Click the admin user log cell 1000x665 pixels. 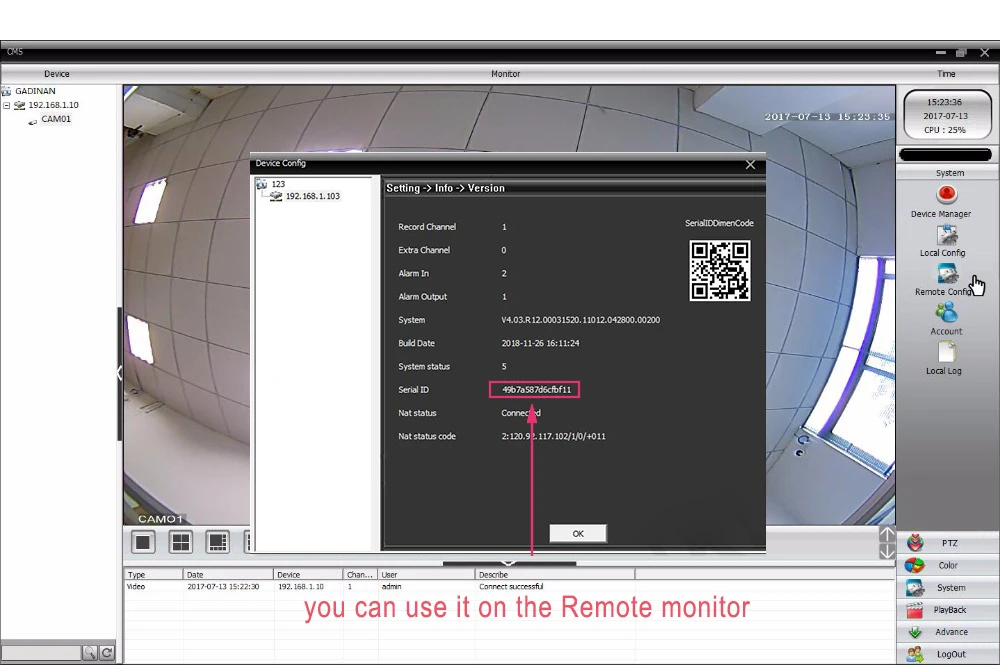pyautogui.click(x=392, y=587)
